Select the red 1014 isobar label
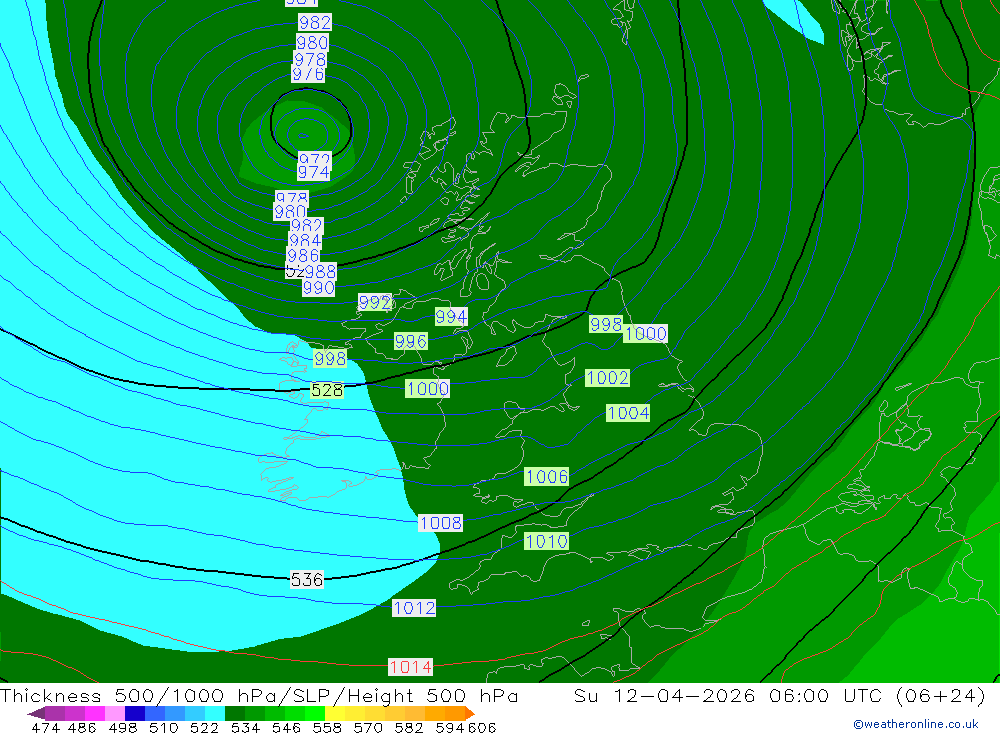This screenshot has width=1000, height=733. click(411, 667)
